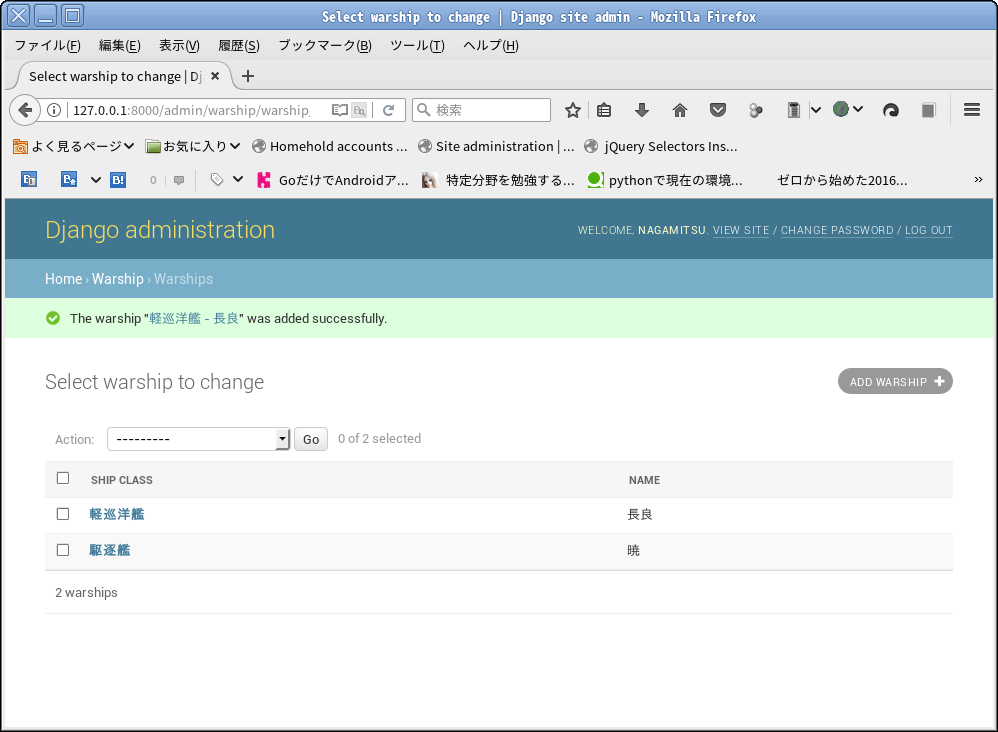Viewport: 998px width, 732px height.
Task: Reload the page with the refresh icon
Action: pos(388,110)
